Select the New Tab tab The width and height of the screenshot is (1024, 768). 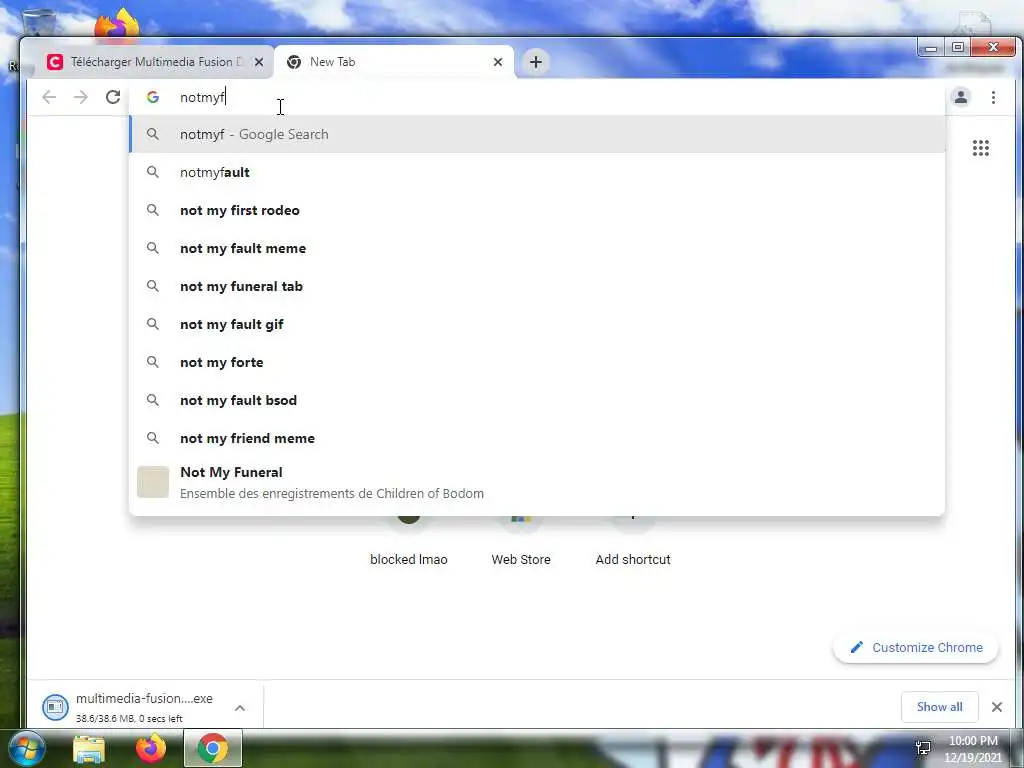coord(392,62)
